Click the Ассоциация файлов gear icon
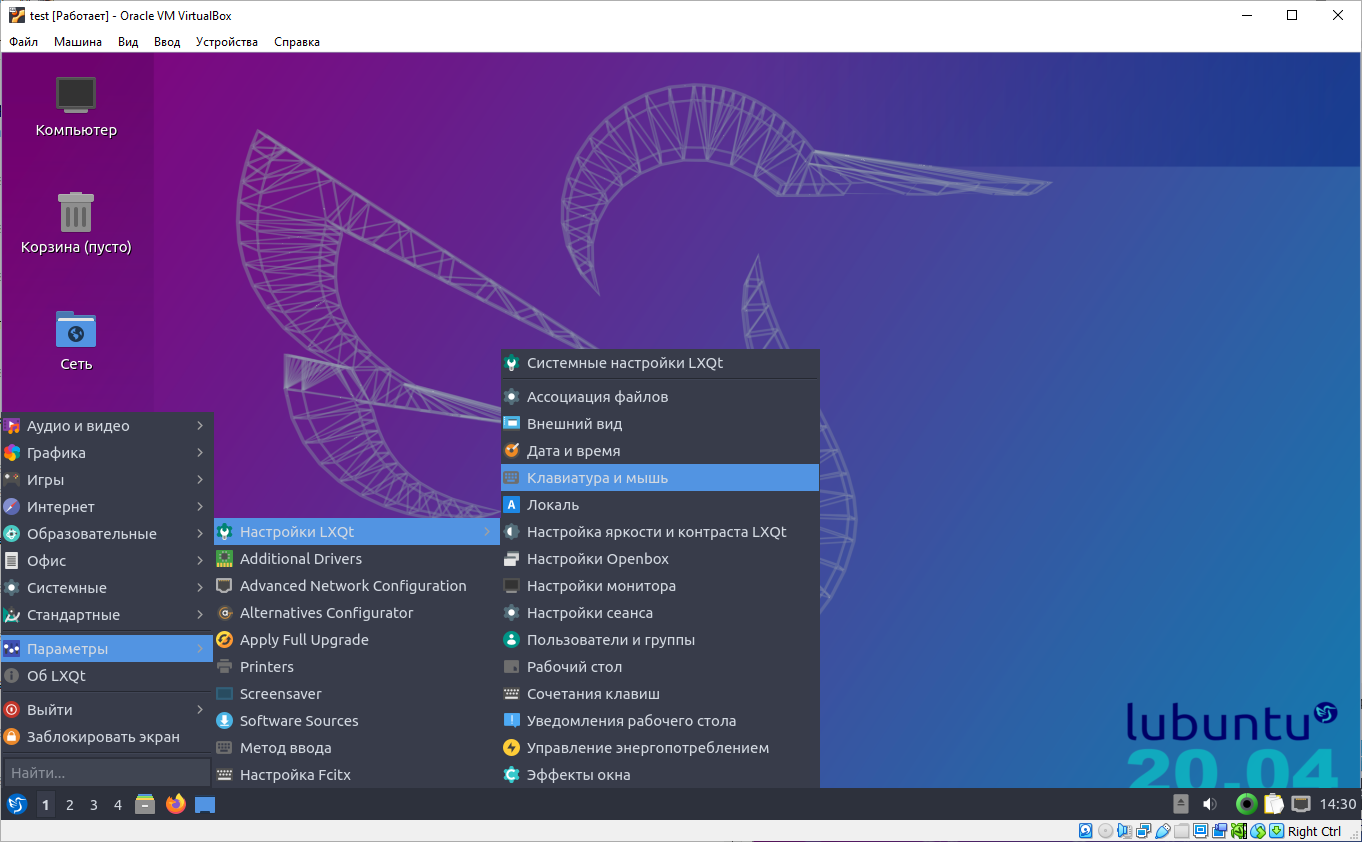The height and width of the screenshot is (842, 1362). (512, 397)
